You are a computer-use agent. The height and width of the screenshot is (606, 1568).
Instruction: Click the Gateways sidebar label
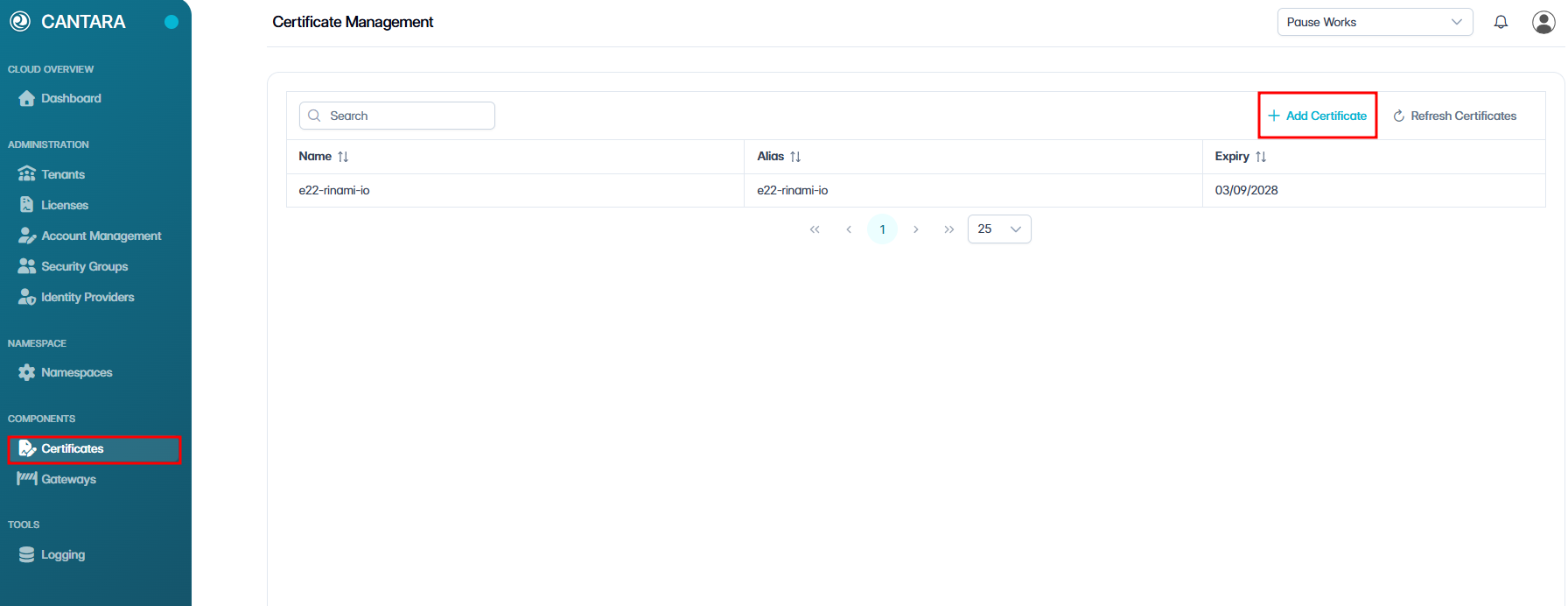click(x=68, y=479)
